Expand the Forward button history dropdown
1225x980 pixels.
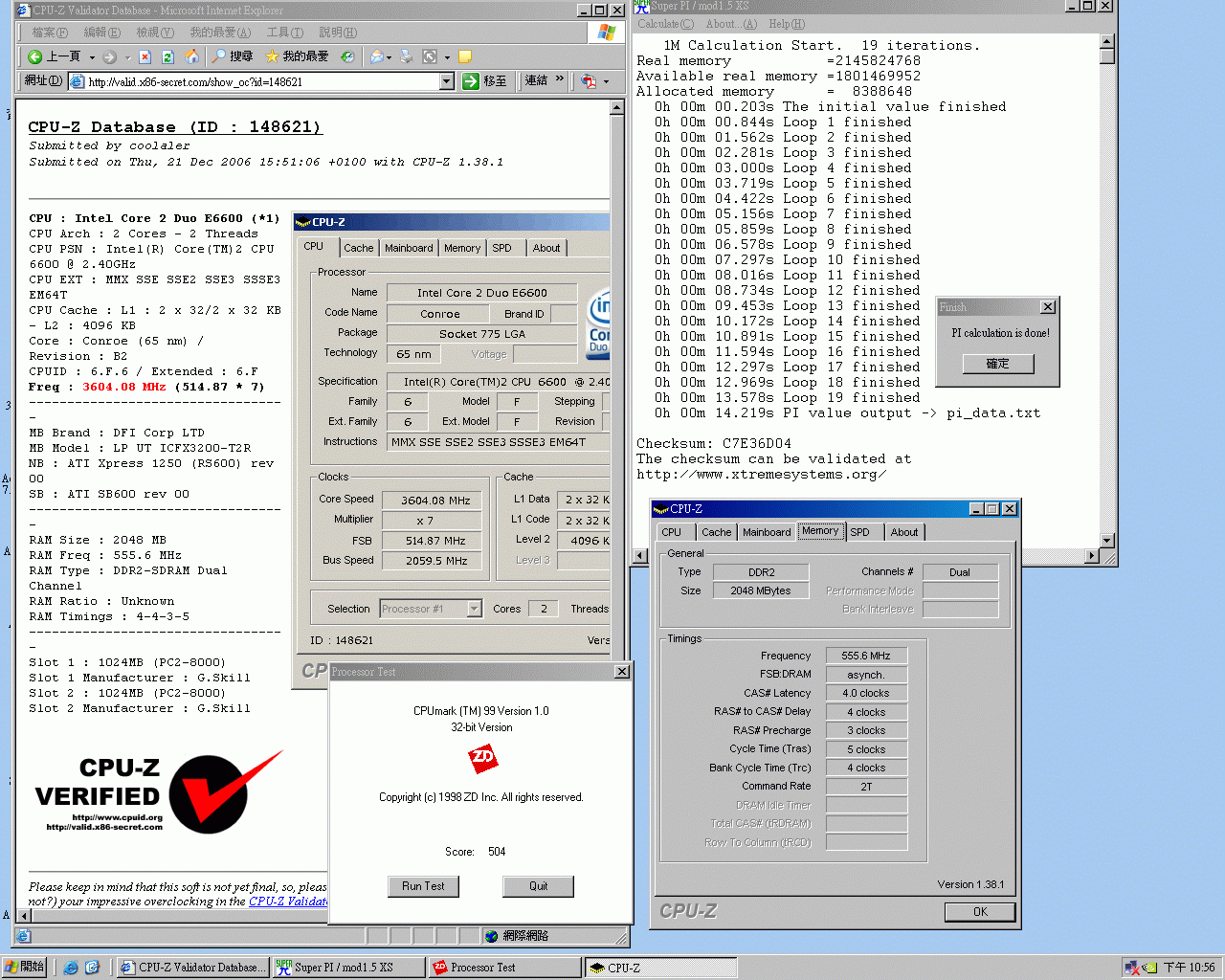(126, 57)
